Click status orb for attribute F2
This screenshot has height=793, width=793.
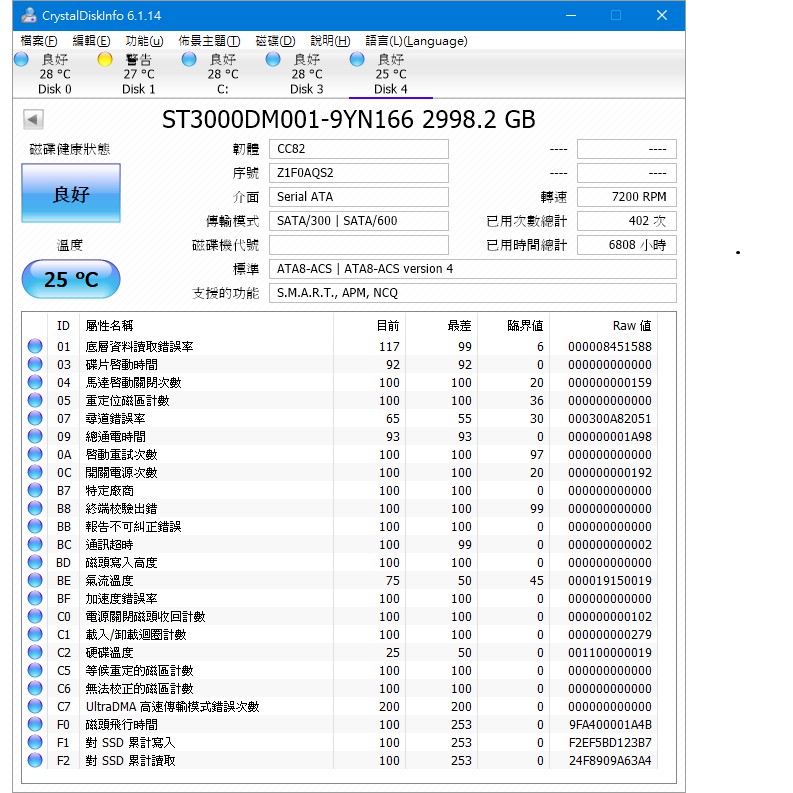(35, 760)
